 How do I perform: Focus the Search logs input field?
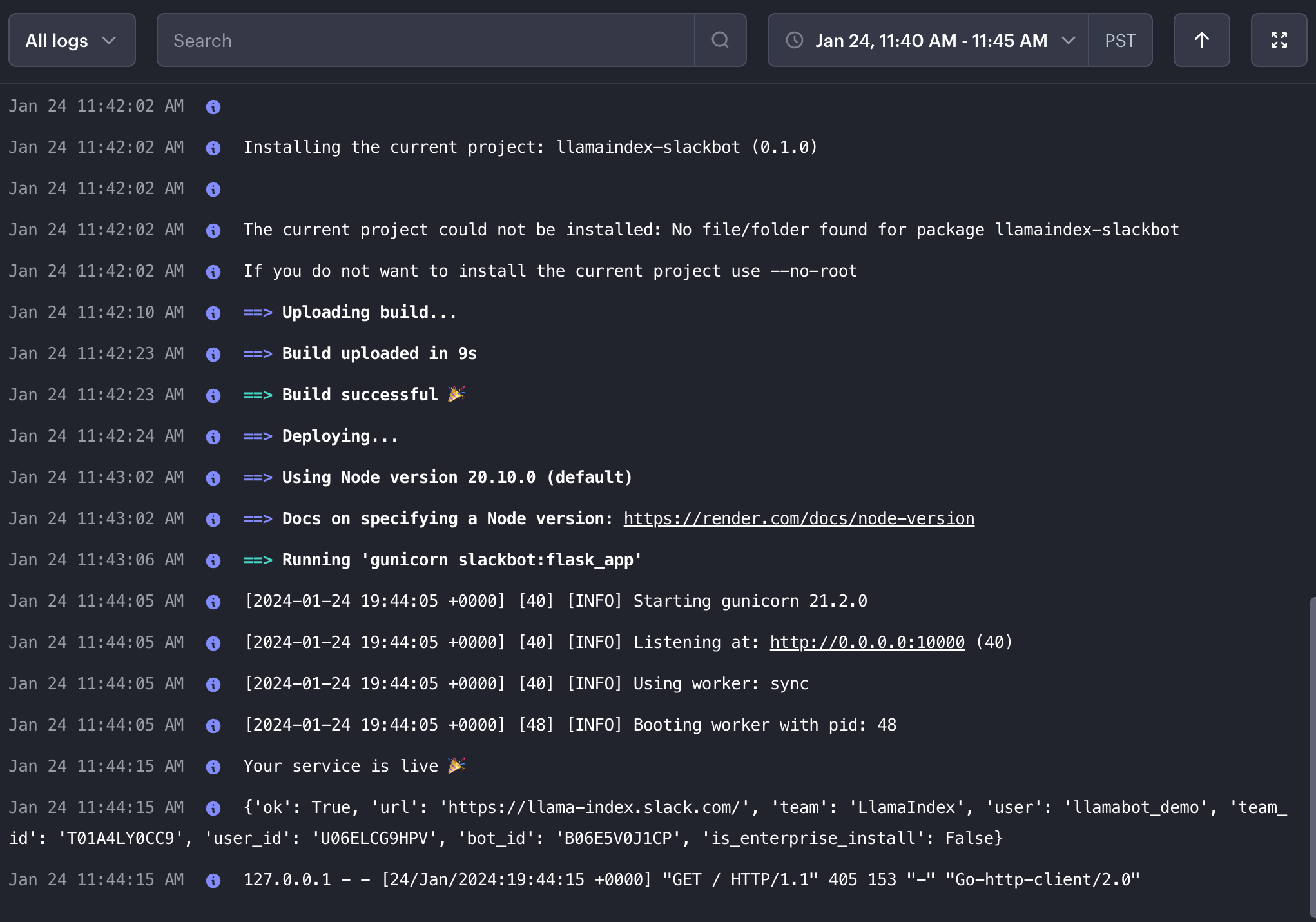click(425, 40)
